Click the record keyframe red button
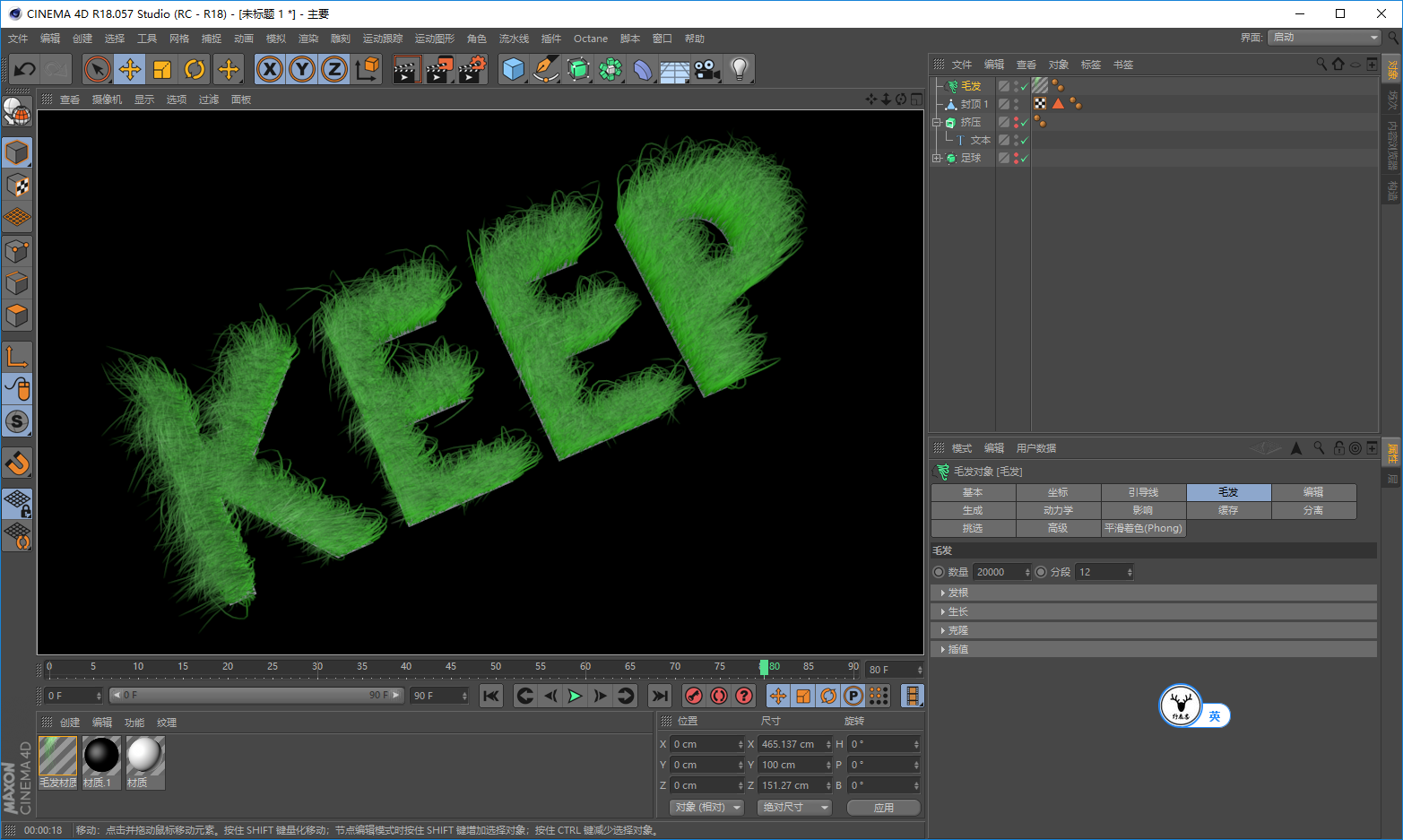Screen dimensions: 1403x840 tap(694, 696)
